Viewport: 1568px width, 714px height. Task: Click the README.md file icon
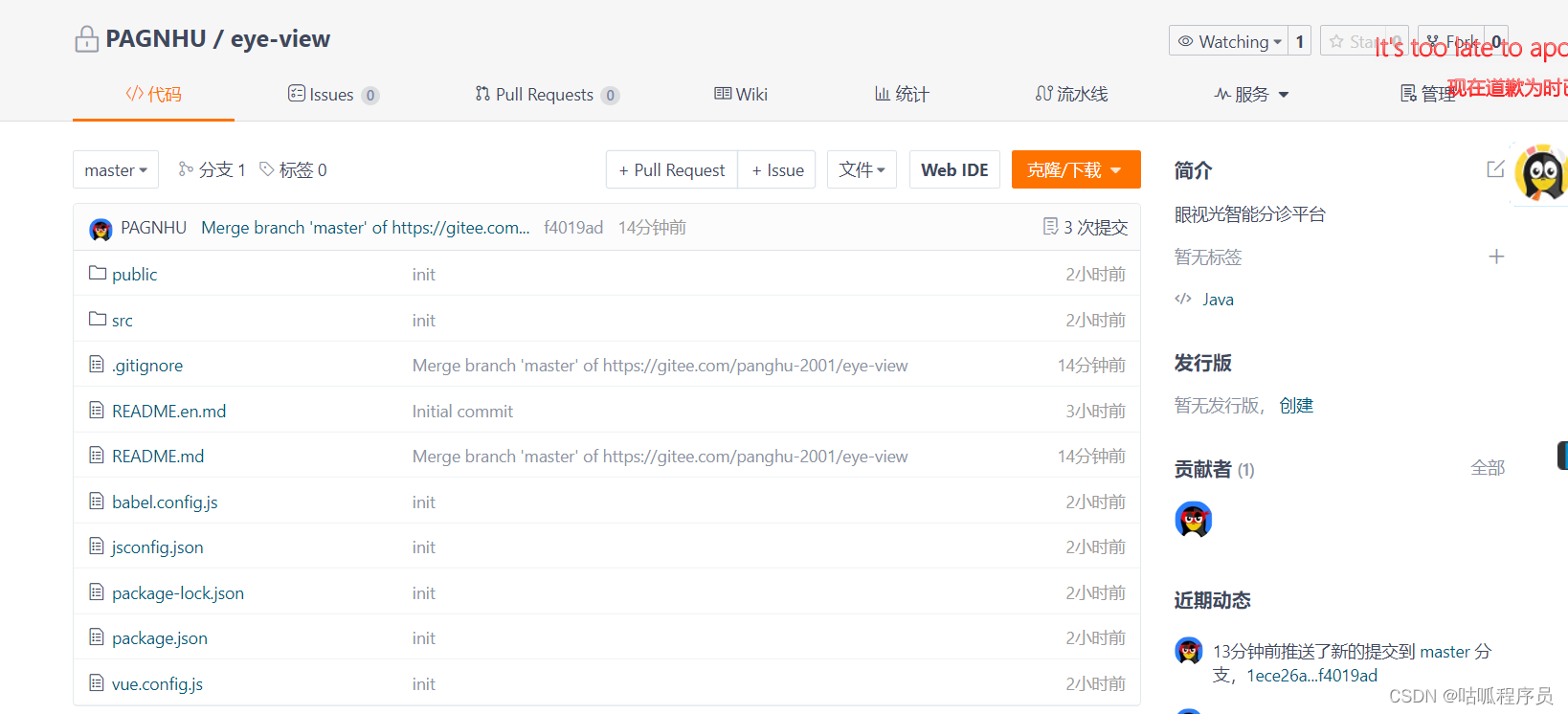(97, 455)
